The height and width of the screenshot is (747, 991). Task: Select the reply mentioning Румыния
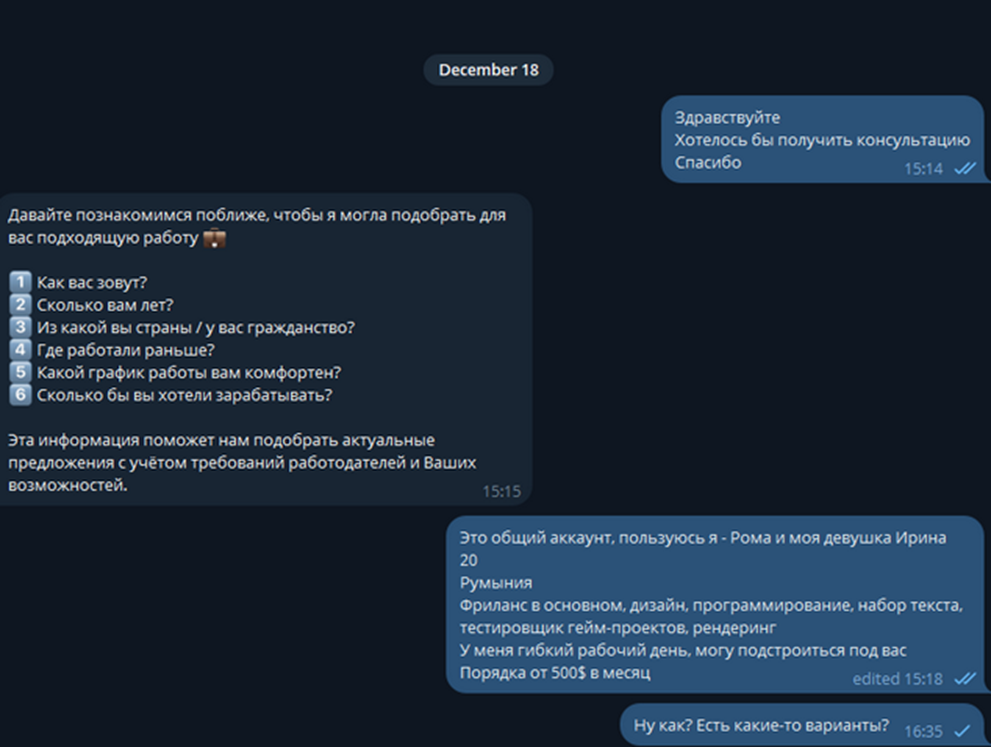[715, 605]
